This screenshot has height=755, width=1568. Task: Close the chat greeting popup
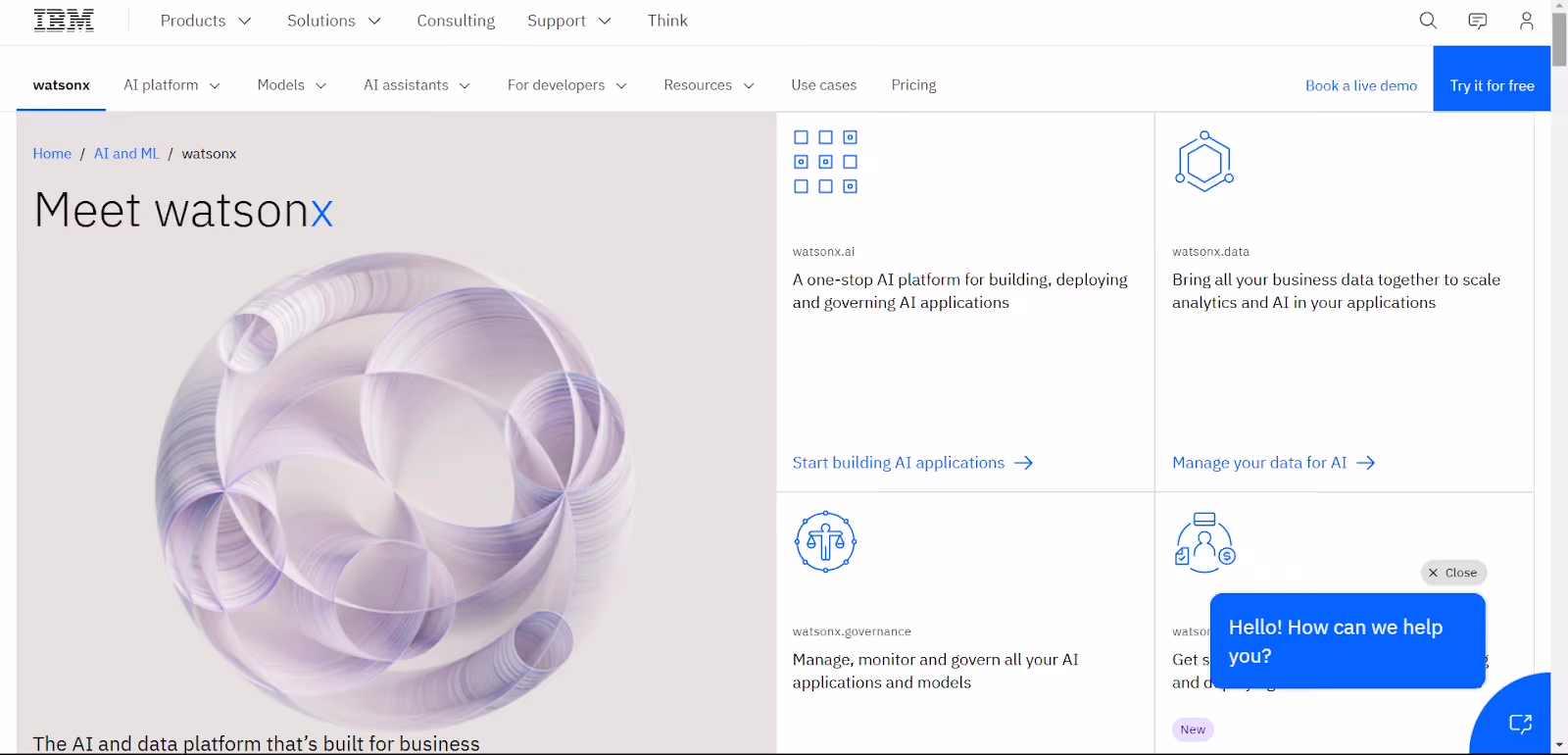pyautogui.click(x=1453, y=573)
